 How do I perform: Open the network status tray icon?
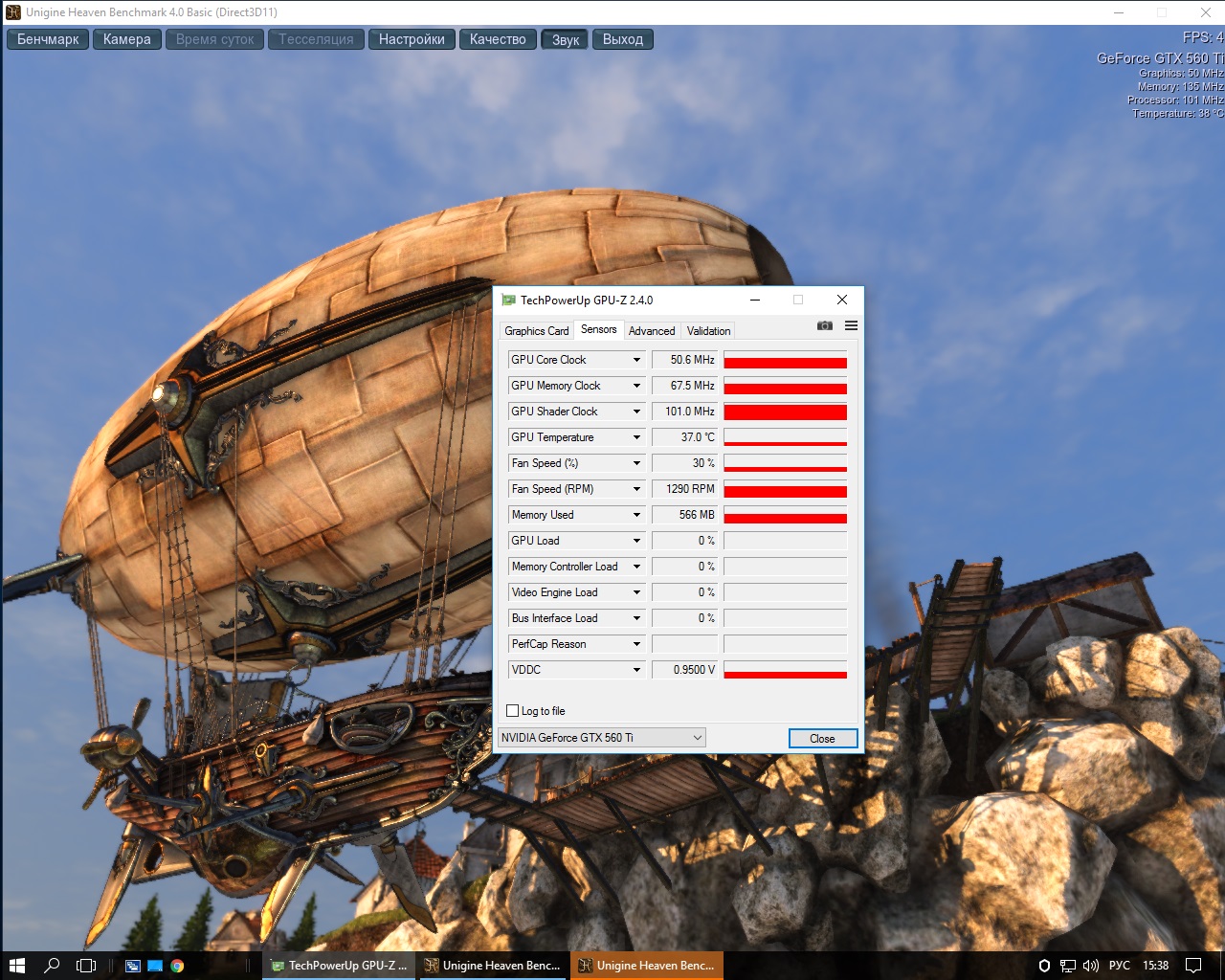(1067, 966)
